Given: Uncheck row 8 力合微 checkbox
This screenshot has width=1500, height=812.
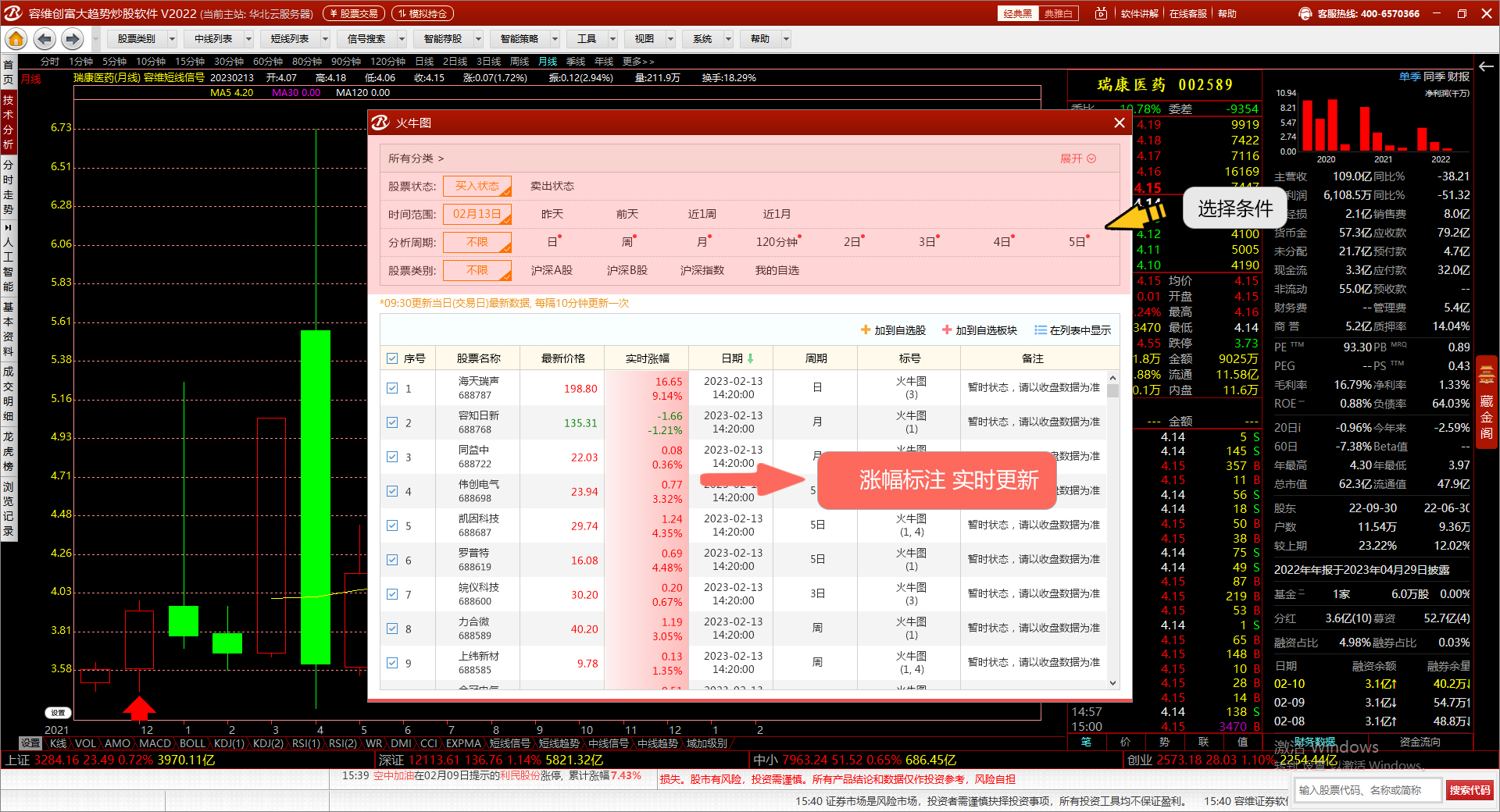Looking at the screenshot, I should point(392,629).
